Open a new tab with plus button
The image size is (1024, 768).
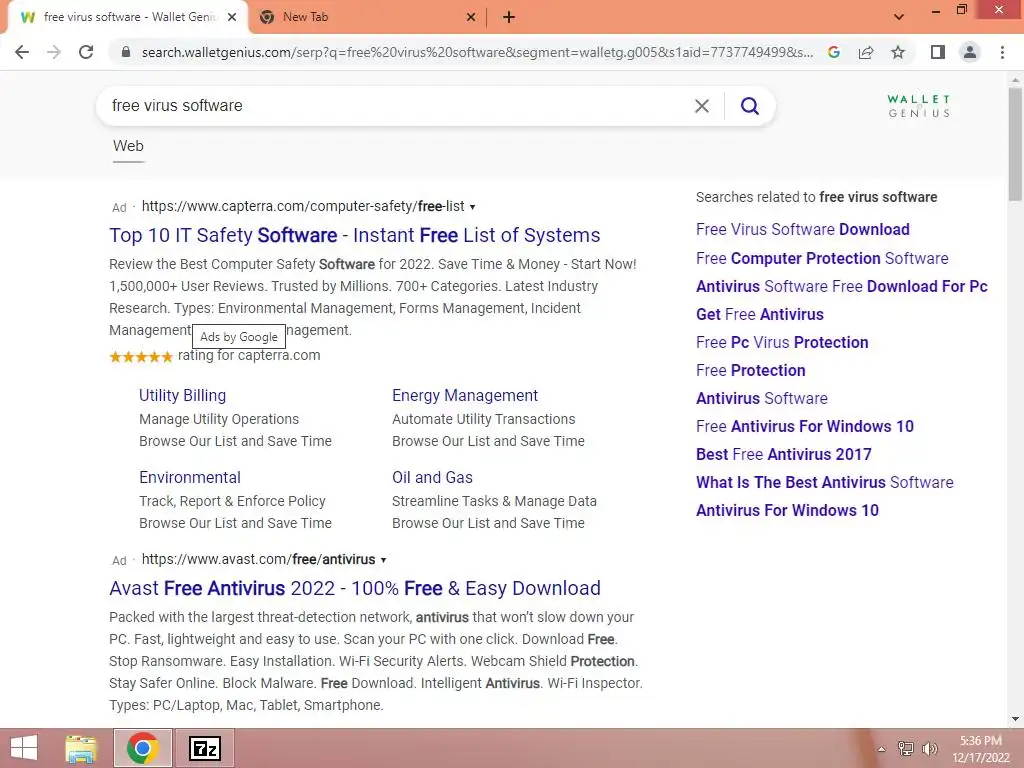click(x=509, y=17)
